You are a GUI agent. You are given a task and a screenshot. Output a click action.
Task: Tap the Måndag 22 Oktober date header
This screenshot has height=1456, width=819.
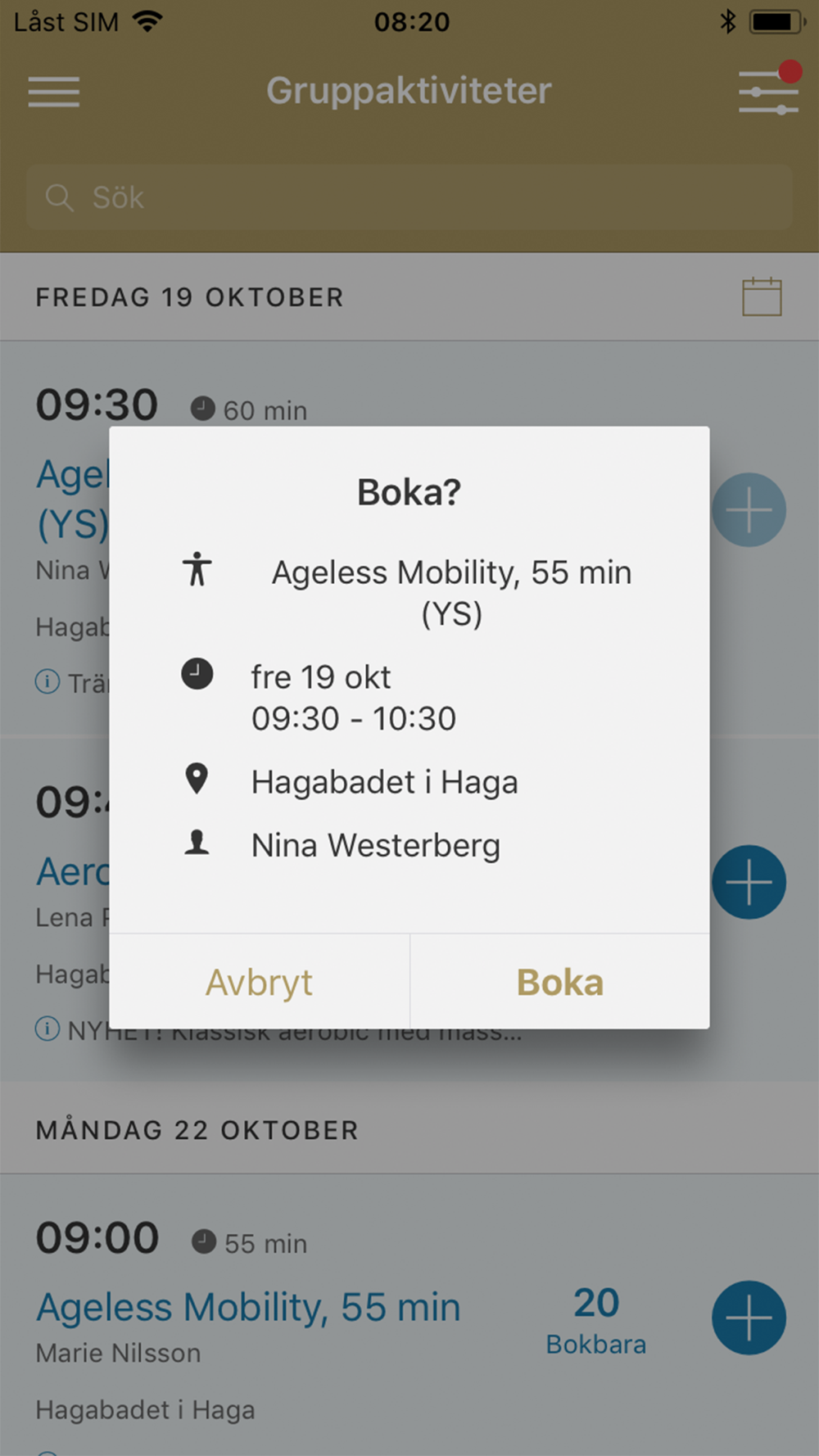tap(197, 1131)
